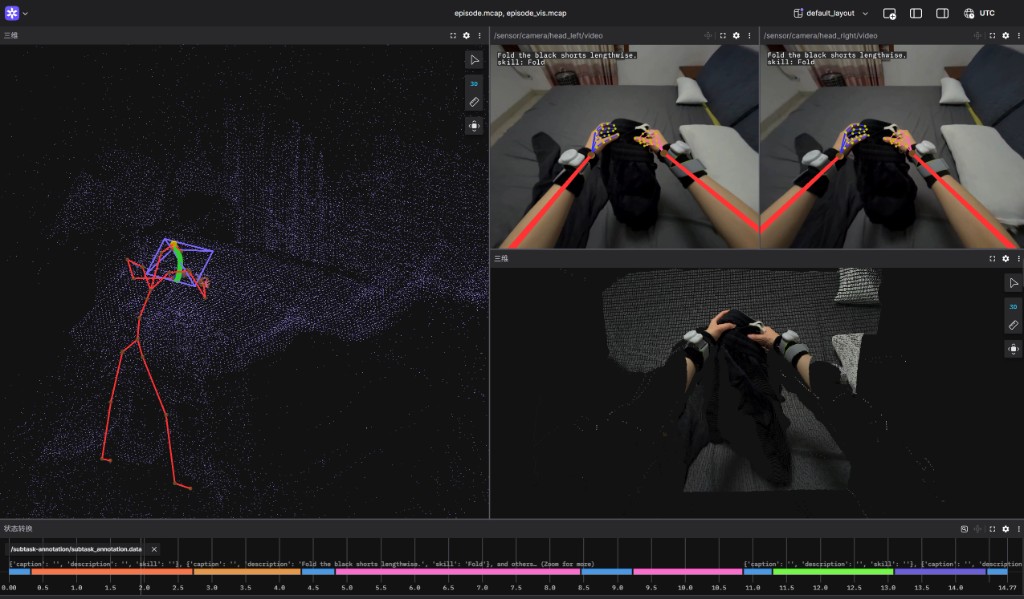Open the default_layout layout dropdown

pos(830,13)
